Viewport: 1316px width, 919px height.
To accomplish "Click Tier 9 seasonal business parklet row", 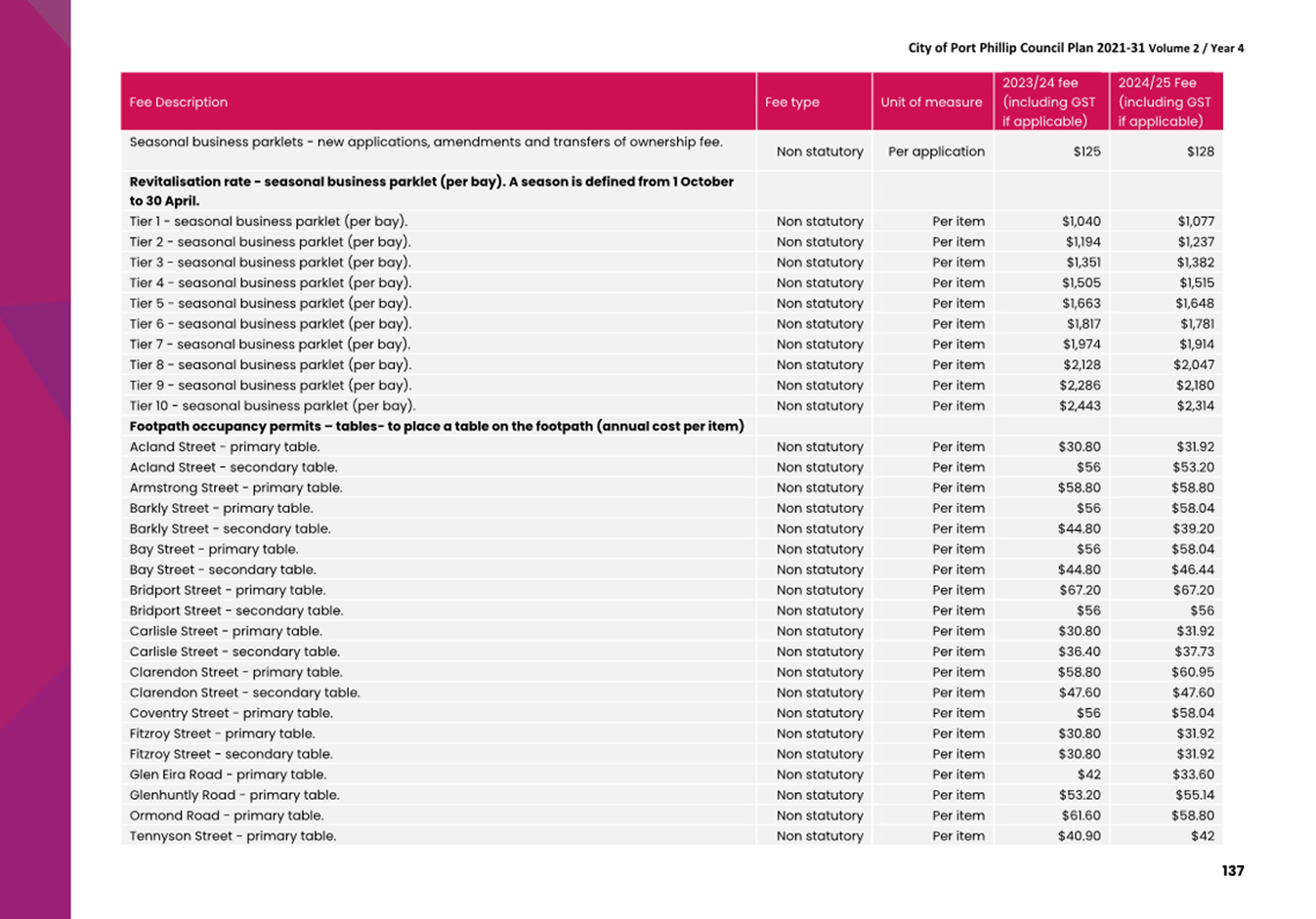I will point(671,386).
